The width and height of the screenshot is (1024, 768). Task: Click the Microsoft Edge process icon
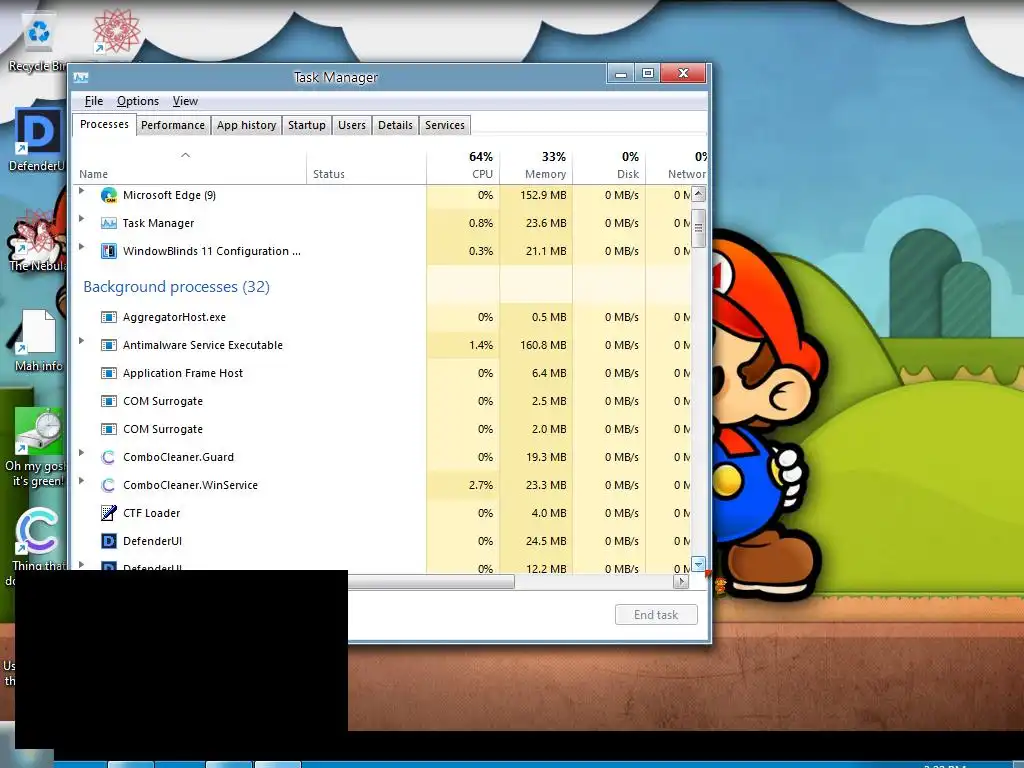tap(108, 195)
